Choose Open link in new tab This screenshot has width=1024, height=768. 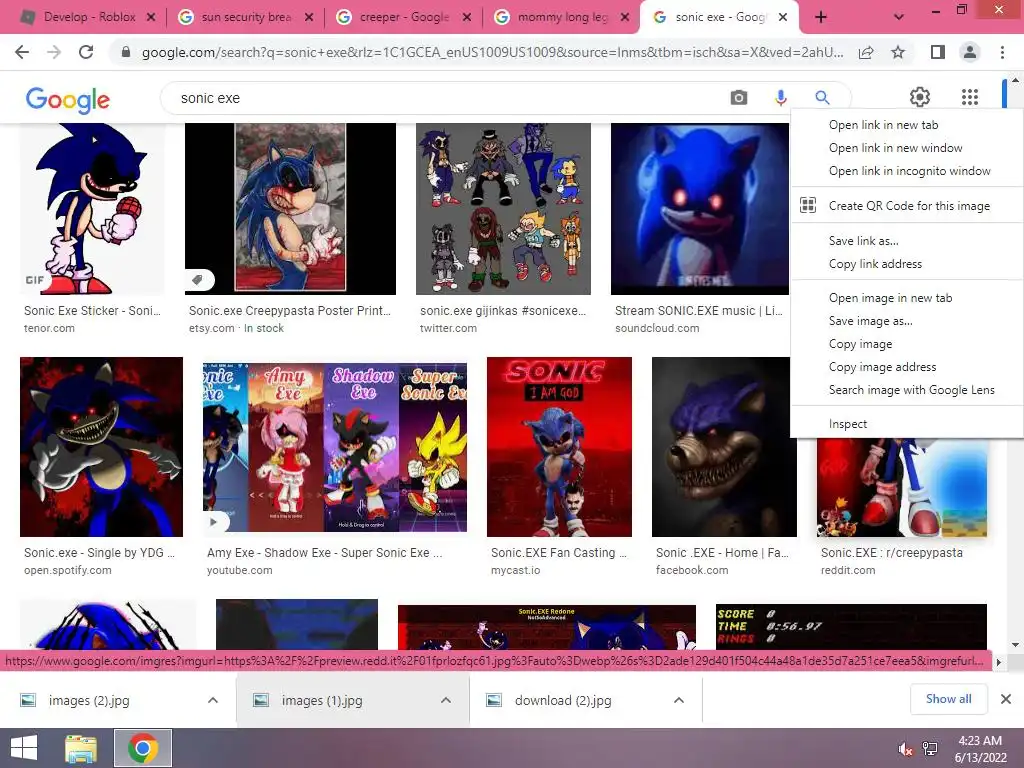click(906, 125)
